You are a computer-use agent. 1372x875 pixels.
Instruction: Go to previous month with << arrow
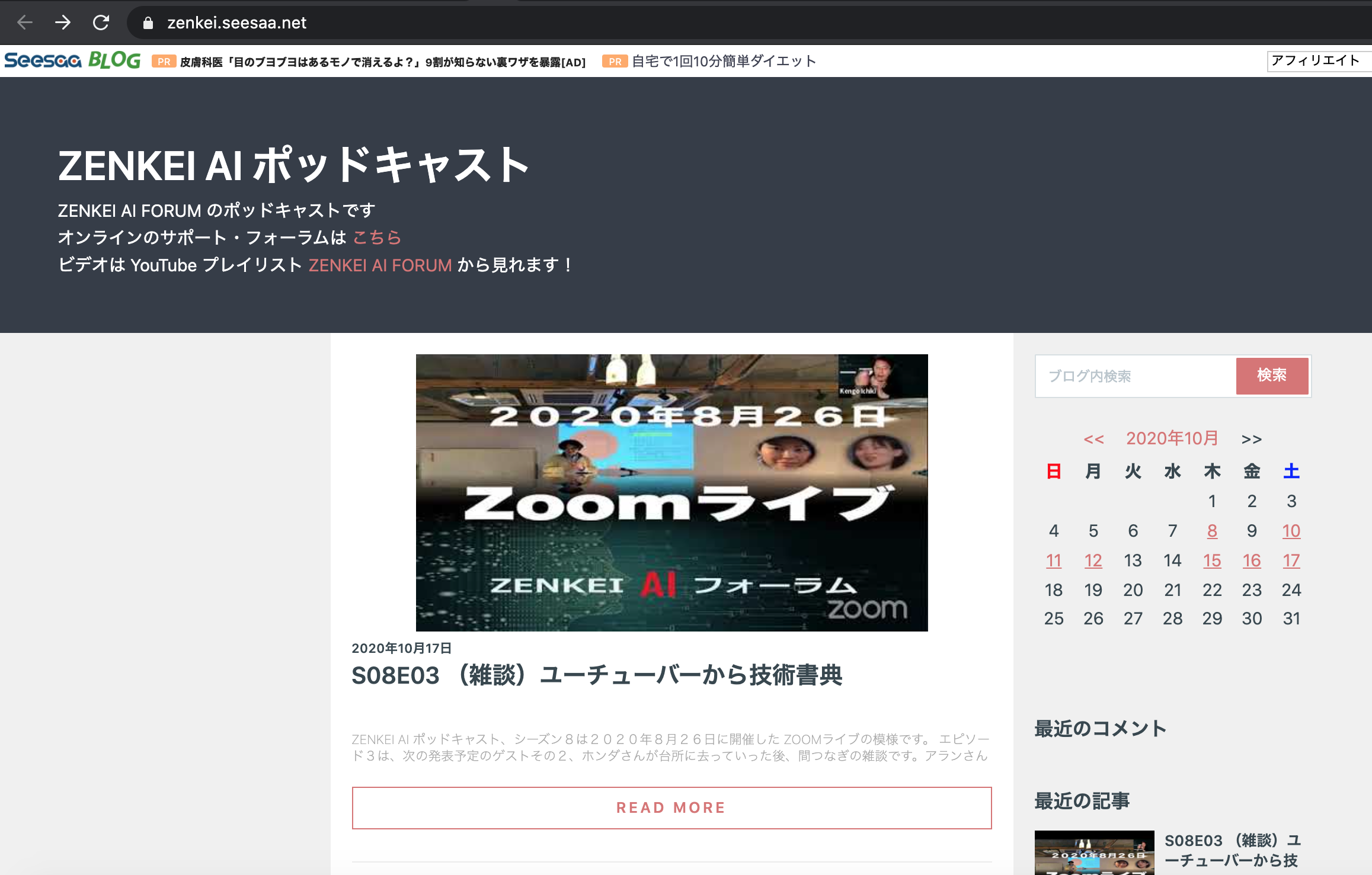coord(1093,440)
